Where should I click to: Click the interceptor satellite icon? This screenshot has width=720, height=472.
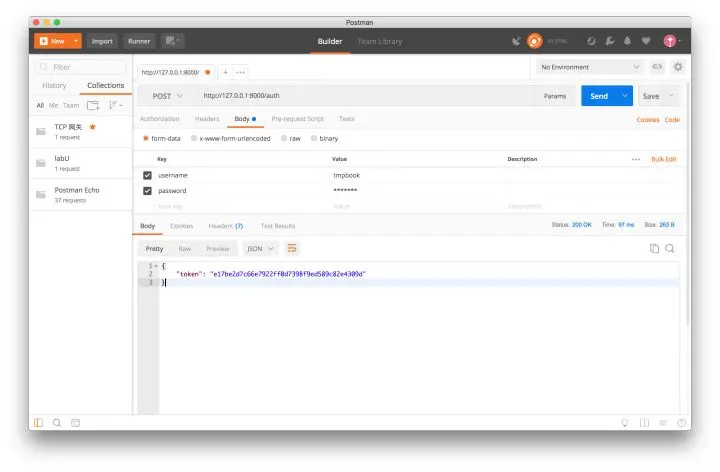(x=517, y=41)
